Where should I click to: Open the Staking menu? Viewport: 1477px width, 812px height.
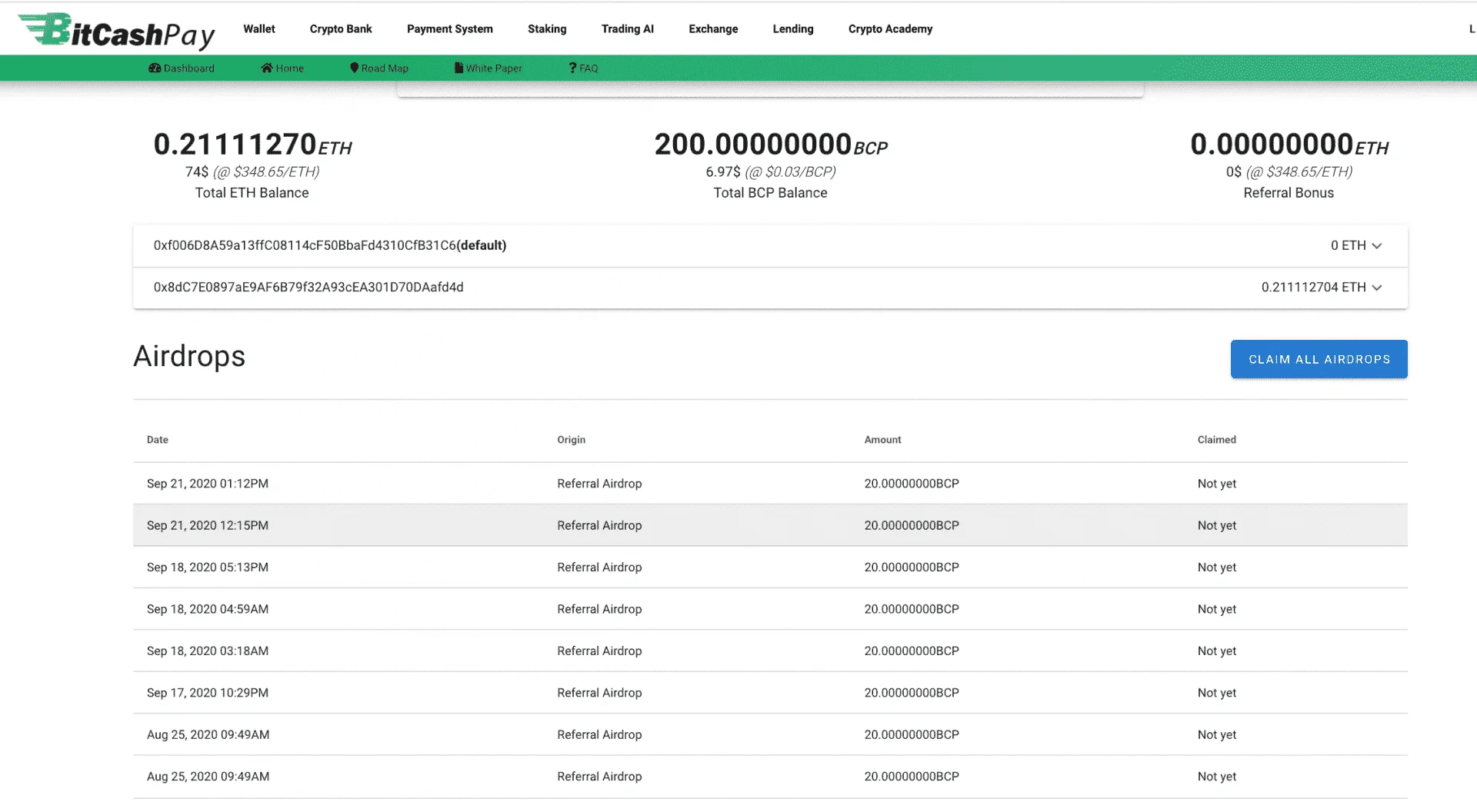tap(547, 28)
